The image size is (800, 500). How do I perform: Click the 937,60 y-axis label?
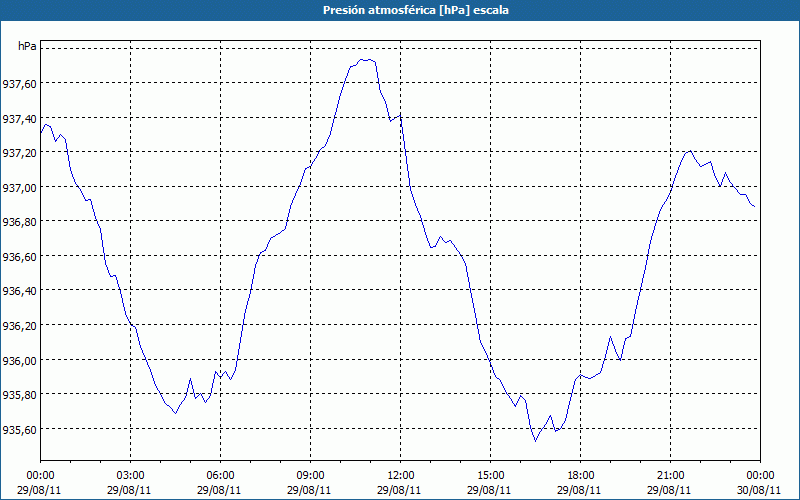pyautogui.click(x=19, y=84)
